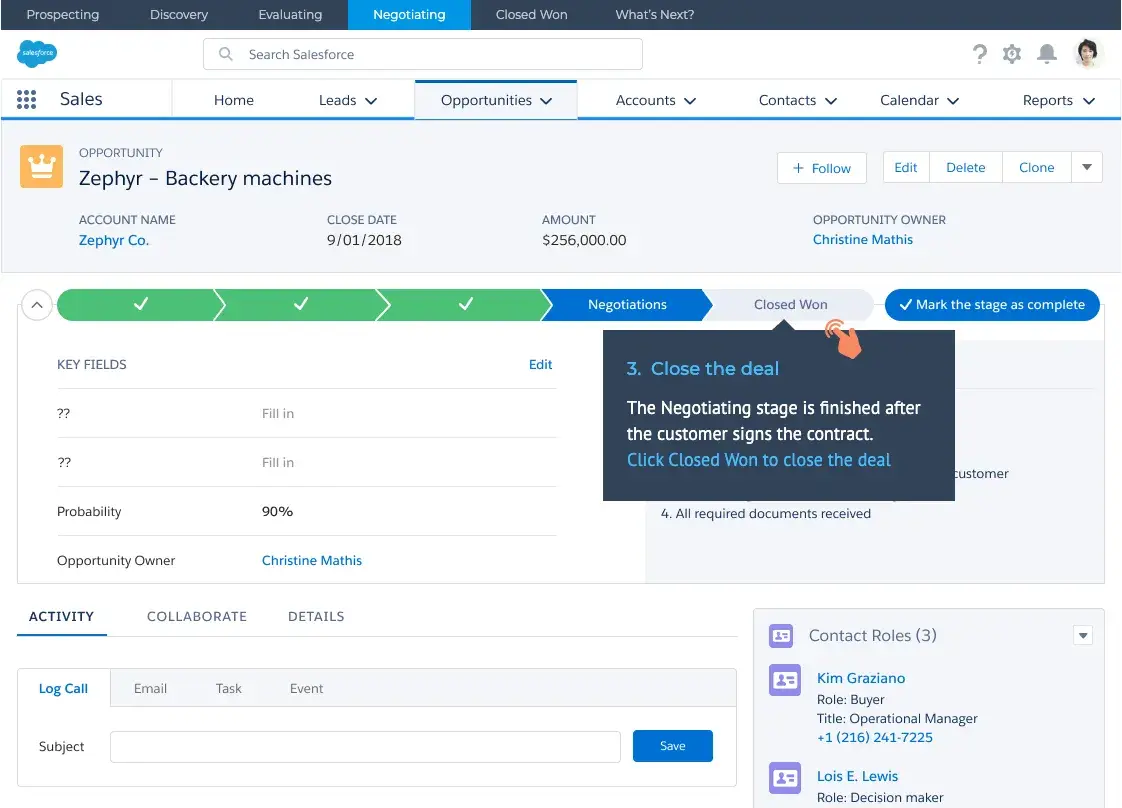Open the Zephyr Co. account link
Image resolution: width=1122 pixels, height=808 pixels.
click(113, 240)
